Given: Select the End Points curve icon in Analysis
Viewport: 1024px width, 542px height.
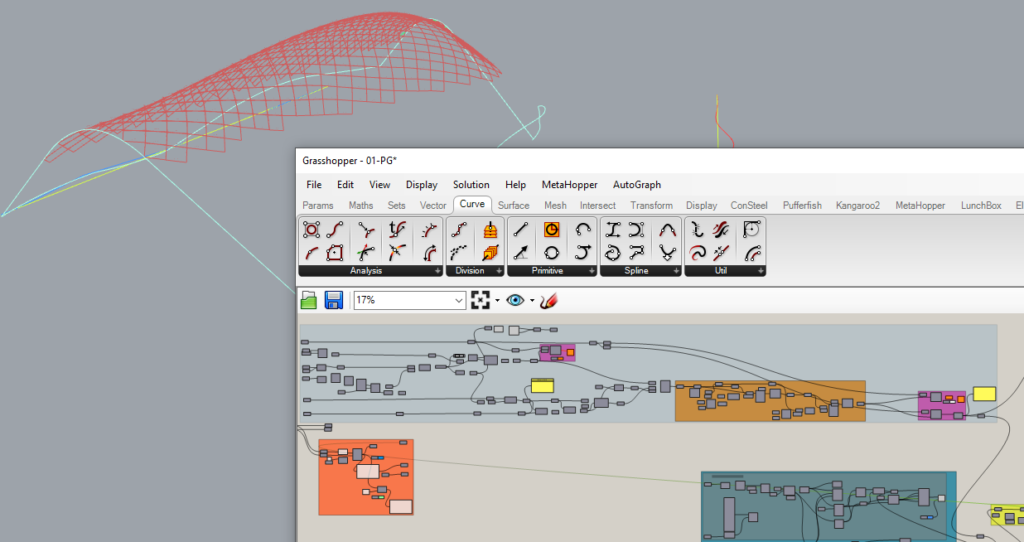Looking at the screenshot, I should pyautogui.click(x=335, y=230).
